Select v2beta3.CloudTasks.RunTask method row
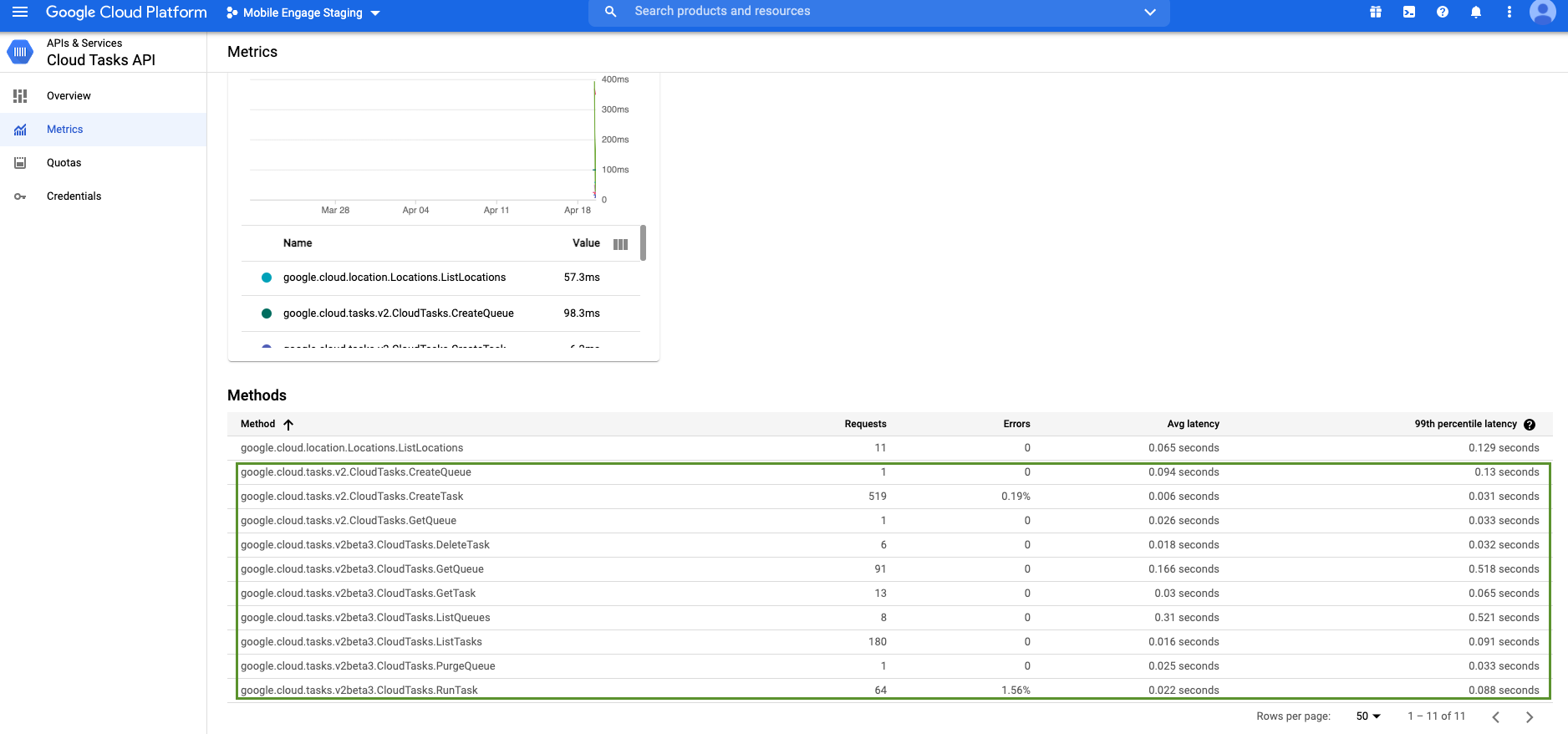Image resolution: width=1568 pixels, height=734 pixels. pos(889,691)
